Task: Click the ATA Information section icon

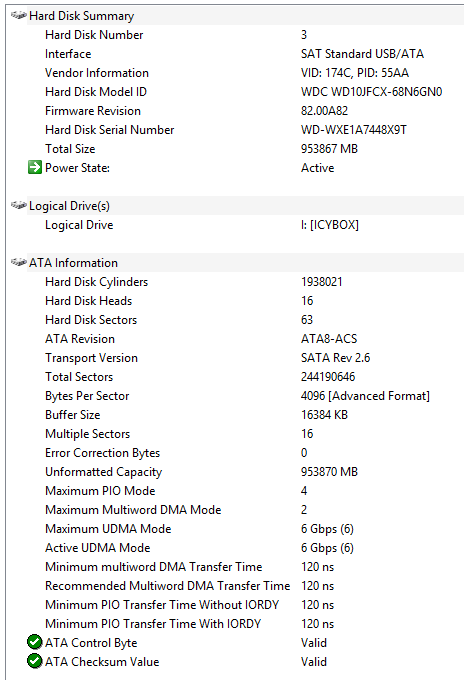Action: [x=18, y=262]
